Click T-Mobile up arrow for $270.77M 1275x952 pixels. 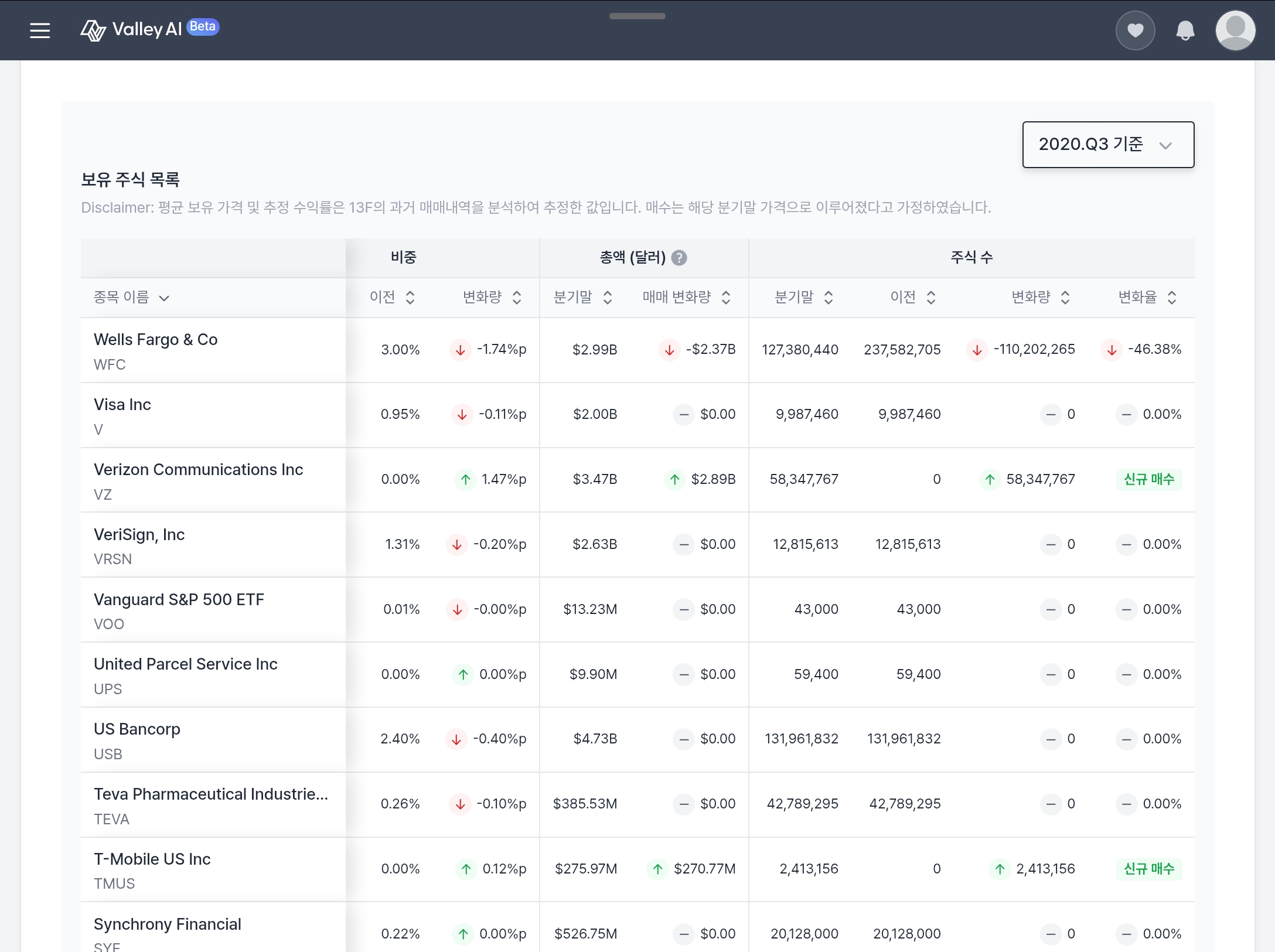click(x=658, y=869)
